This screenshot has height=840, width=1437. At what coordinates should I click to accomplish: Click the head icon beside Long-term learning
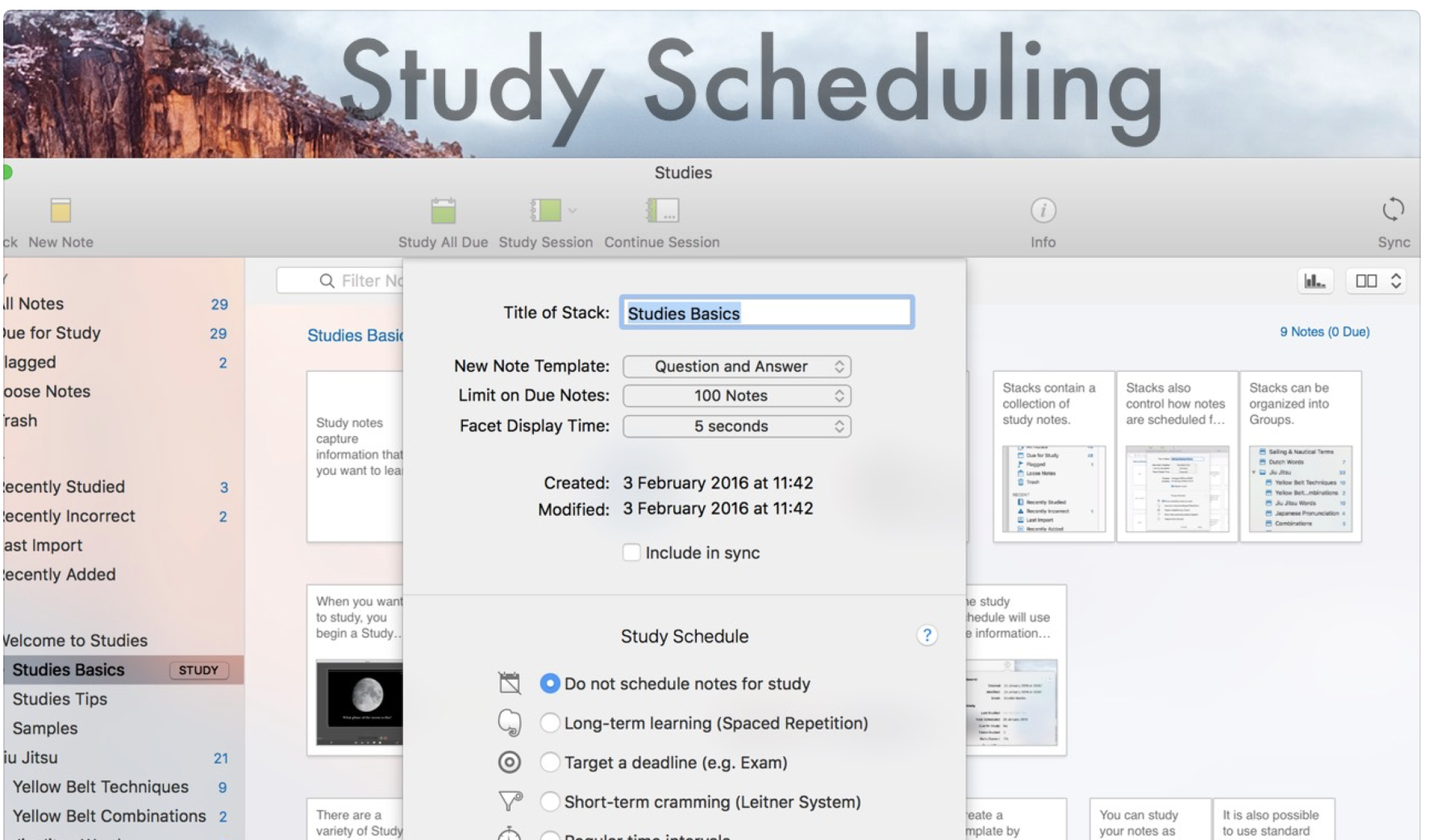[x=510, y=723]
